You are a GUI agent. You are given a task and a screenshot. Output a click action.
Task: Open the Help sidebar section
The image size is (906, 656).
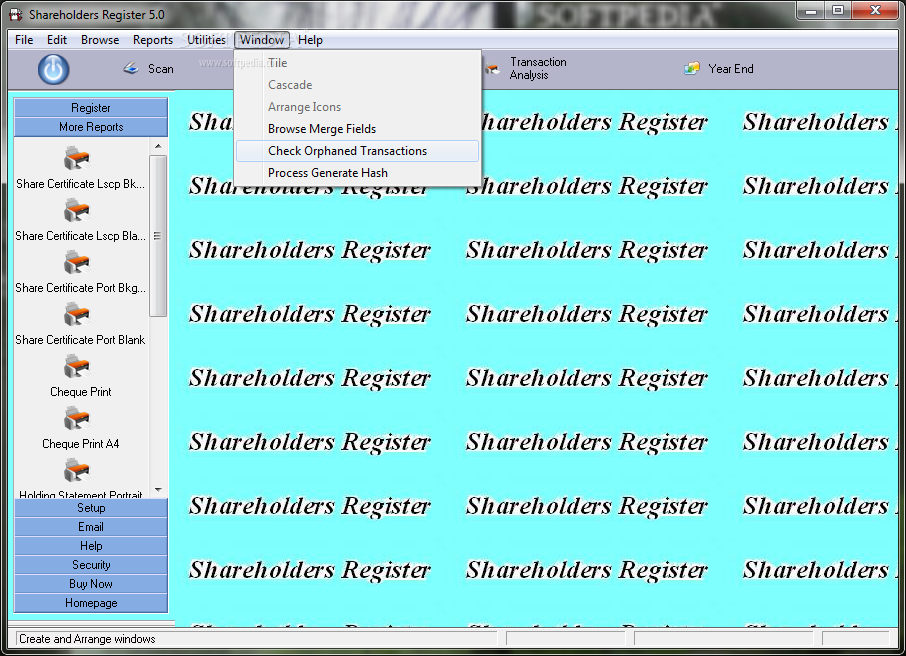[91, 546]
